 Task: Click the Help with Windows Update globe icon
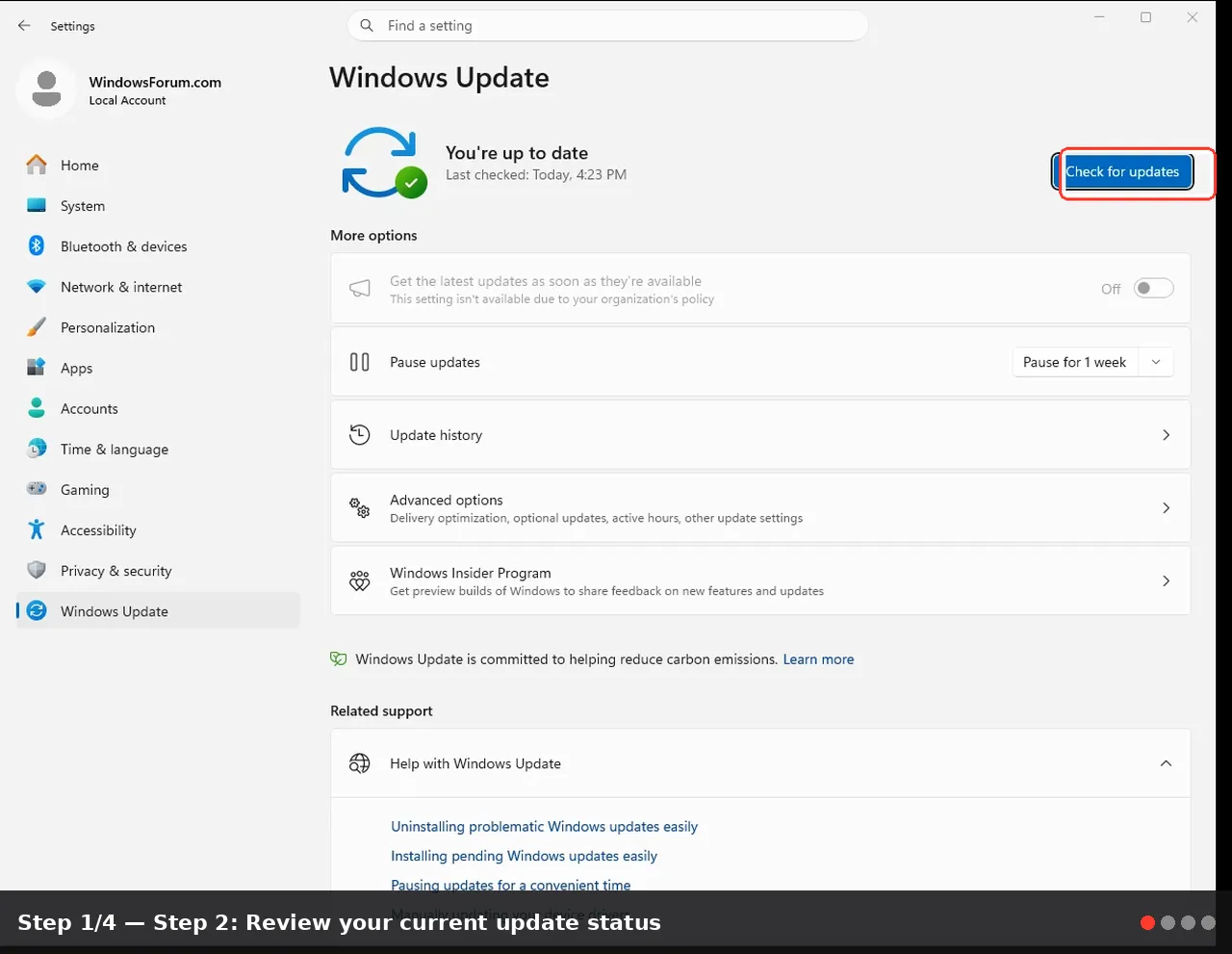click(x=360, y=763)
